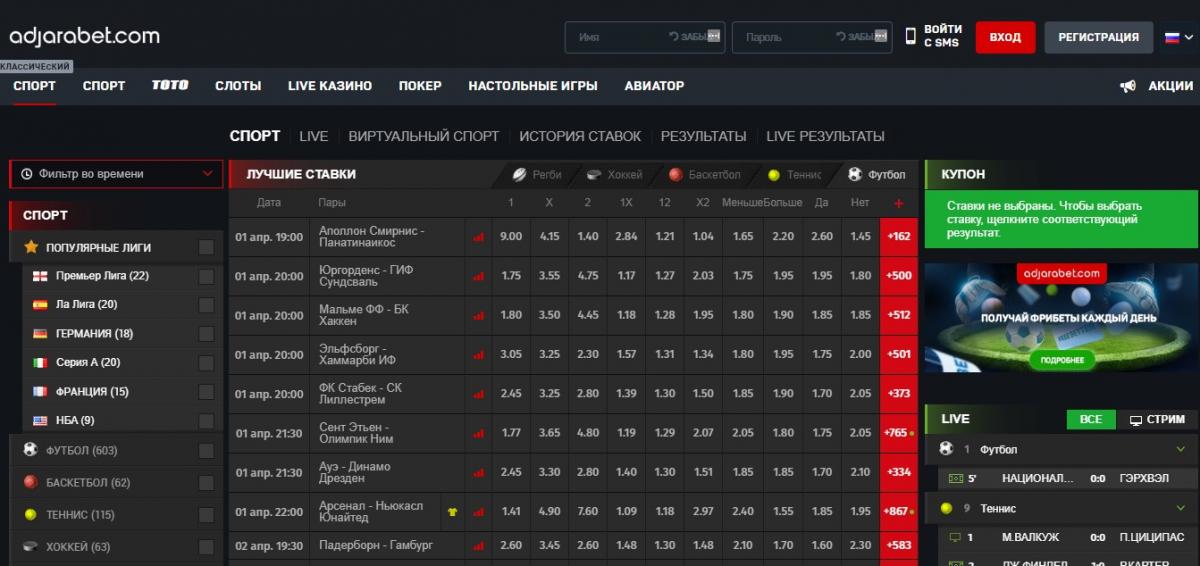Click the France flag next to ФРАНЦИЯ
The image size is (1200, 566).
coord(40,392)
